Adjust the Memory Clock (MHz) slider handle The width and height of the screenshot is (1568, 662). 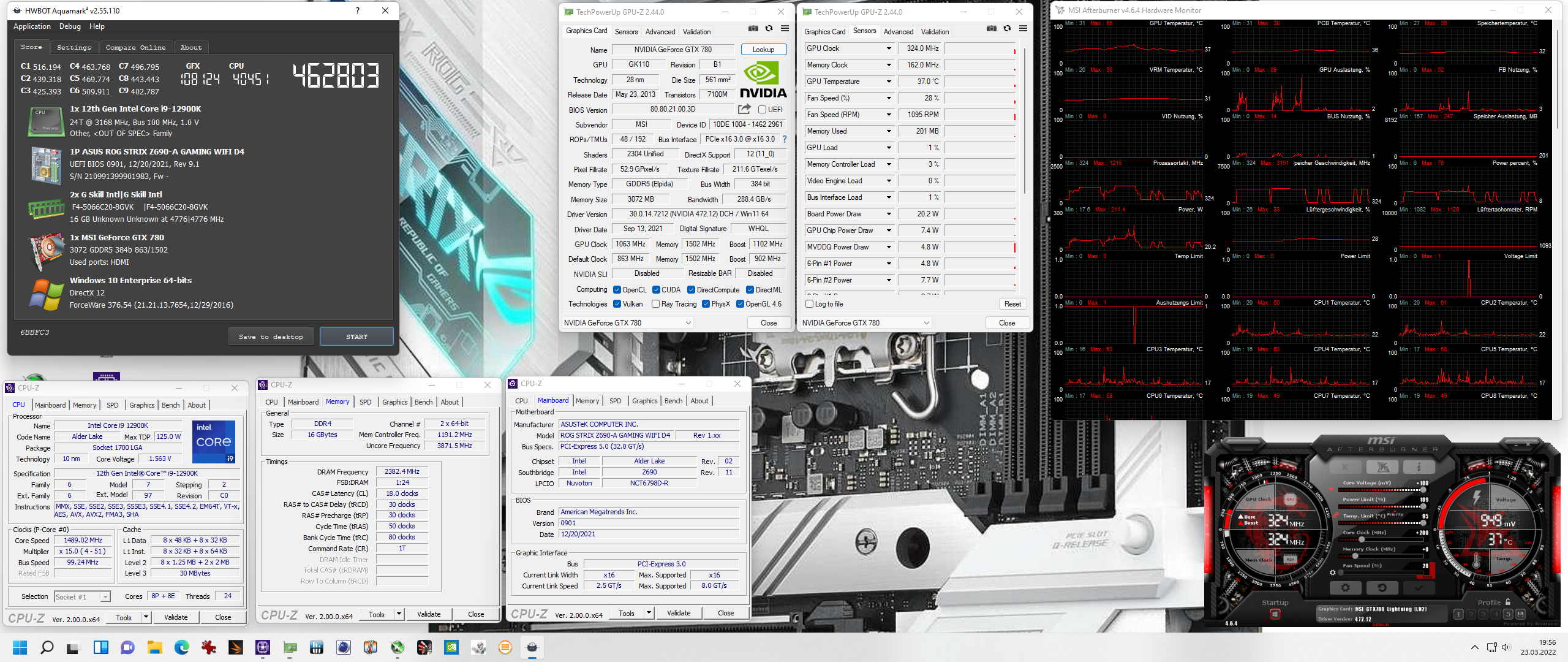[1355, 555]
